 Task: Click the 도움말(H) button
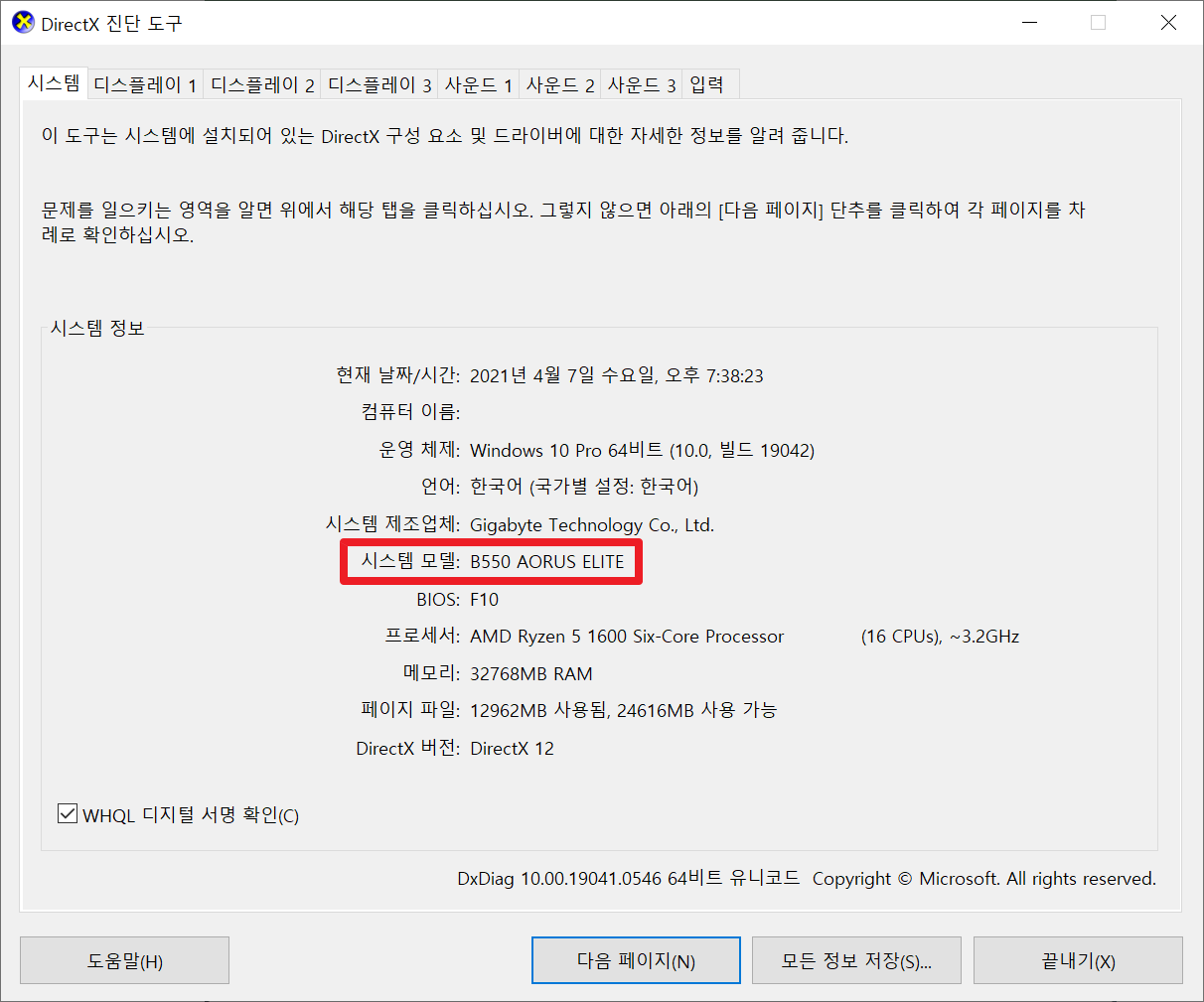(x=124, y=960)
